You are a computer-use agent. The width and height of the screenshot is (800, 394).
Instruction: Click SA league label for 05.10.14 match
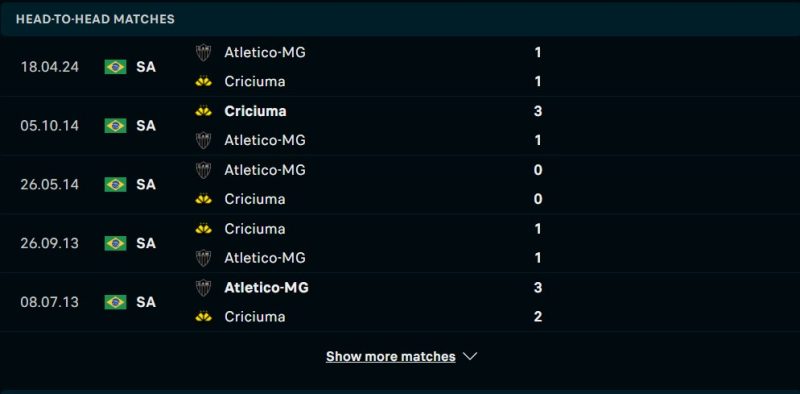tap(146, 126)
